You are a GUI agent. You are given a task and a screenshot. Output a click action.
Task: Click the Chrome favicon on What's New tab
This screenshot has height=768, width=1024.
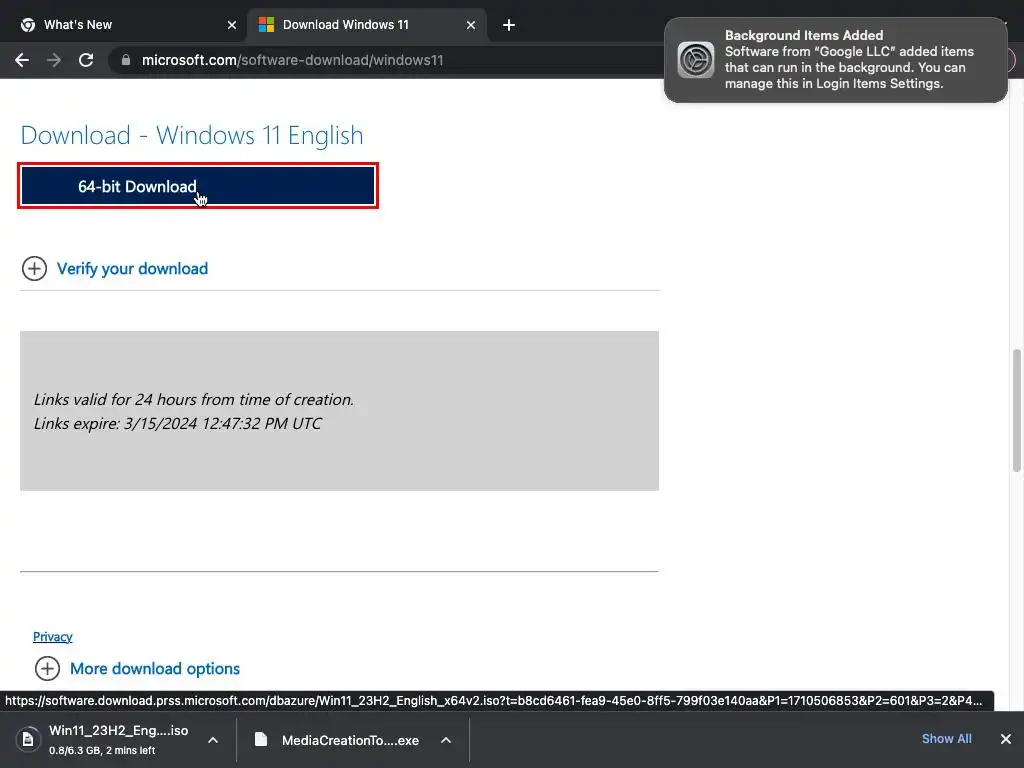pyautogui.click(x=27, y=25)
